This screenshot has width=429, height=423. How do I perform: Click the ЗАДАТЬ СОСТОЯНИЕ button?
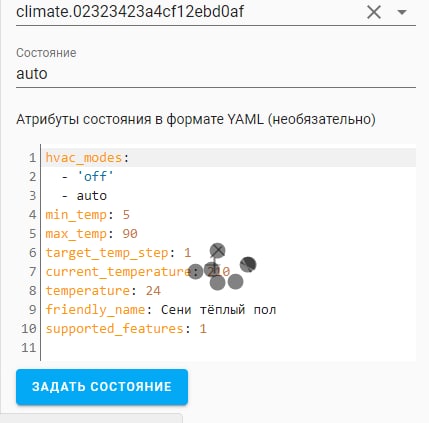click(102, 387)
